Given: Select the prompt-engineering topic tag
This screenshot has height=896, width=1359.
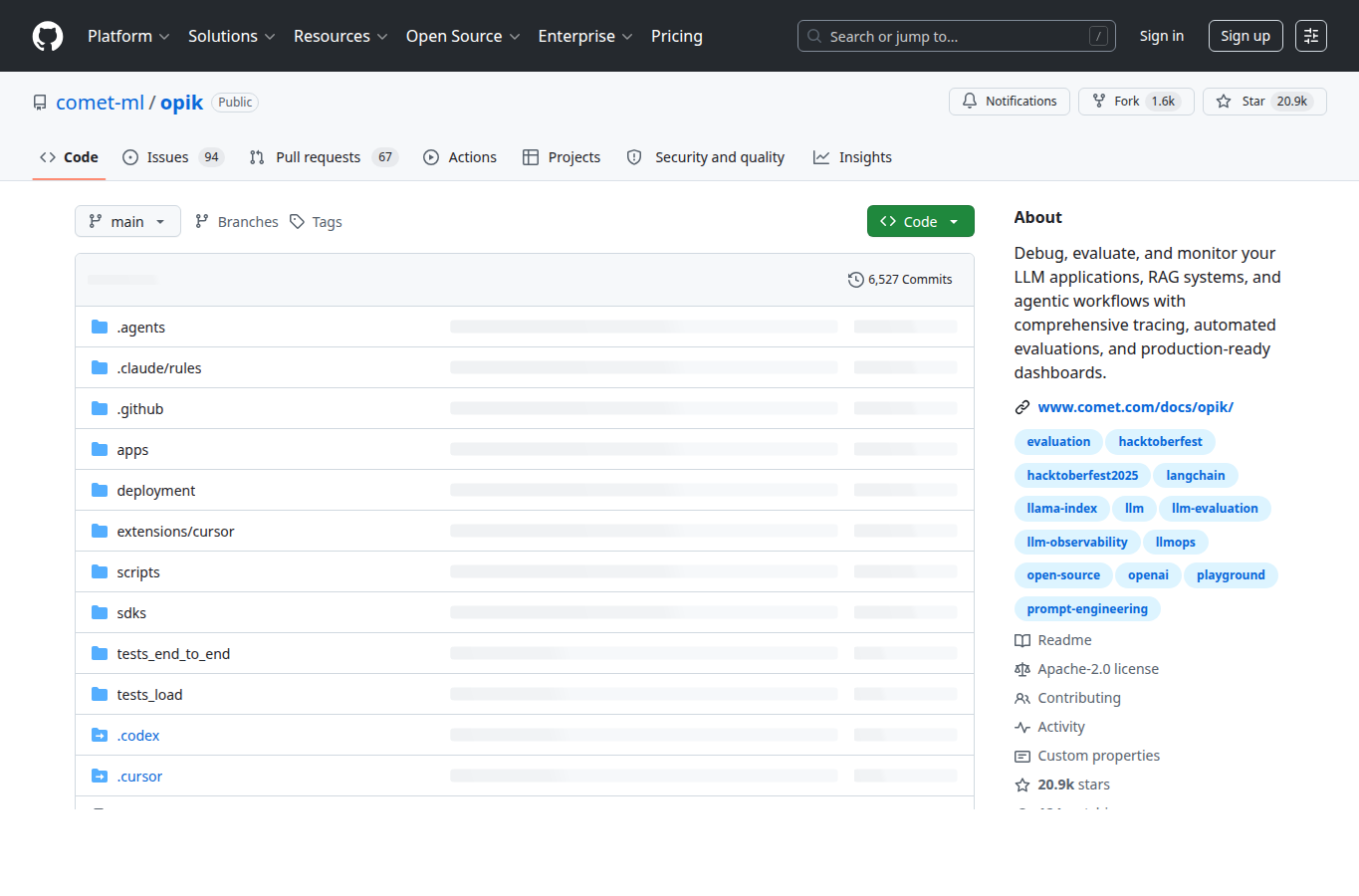Looking at the screenshot, I should tap(1087, 609).
